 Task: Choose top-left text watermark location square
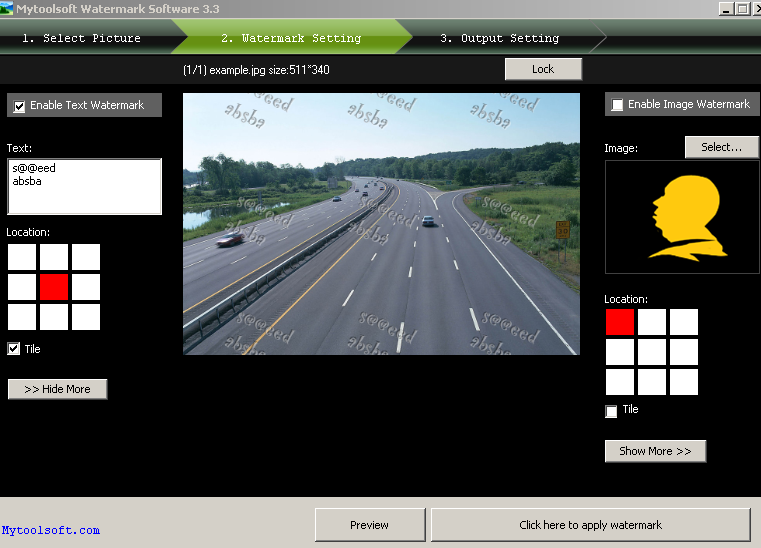pos(22,257)
